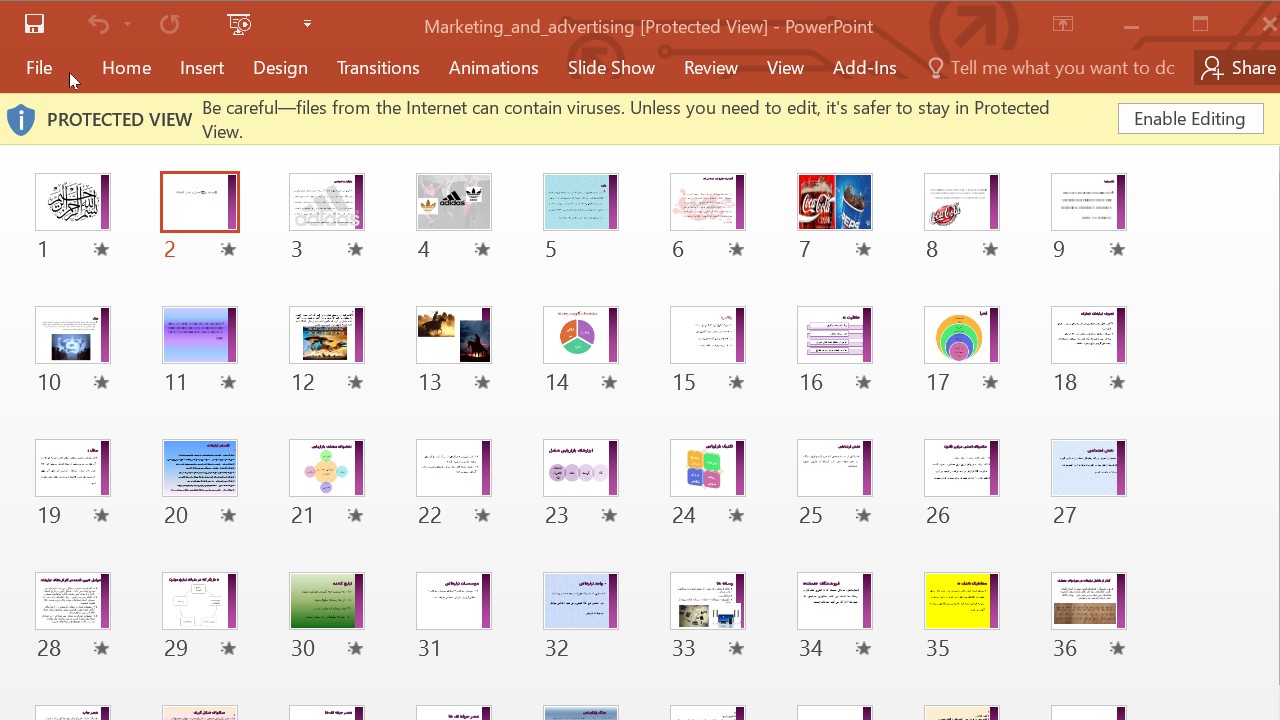Viewport: 1280px width, 720px height.
Task: Select slide 21 connected circles diagram thumbnail
Action: (327, 468)
